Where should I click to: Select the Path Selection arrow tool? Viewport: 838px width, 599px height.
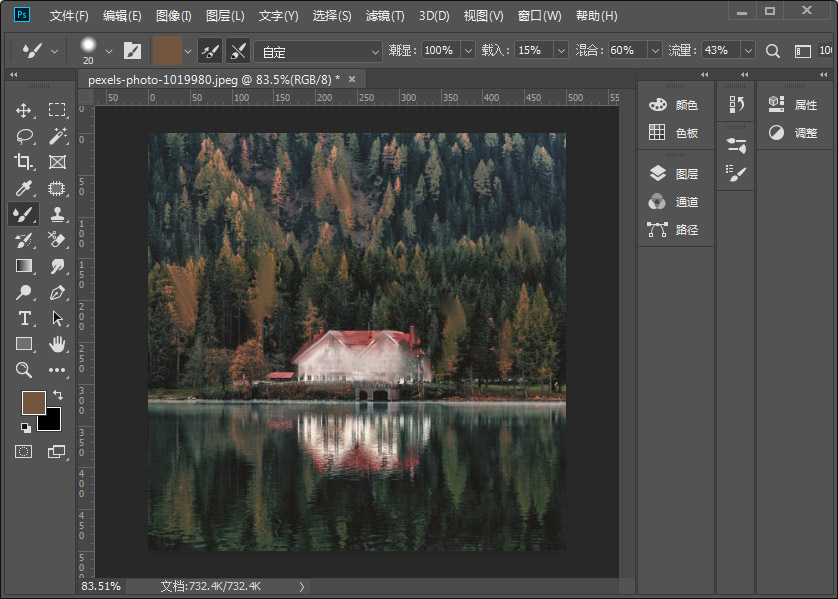(x=57, y=318)
